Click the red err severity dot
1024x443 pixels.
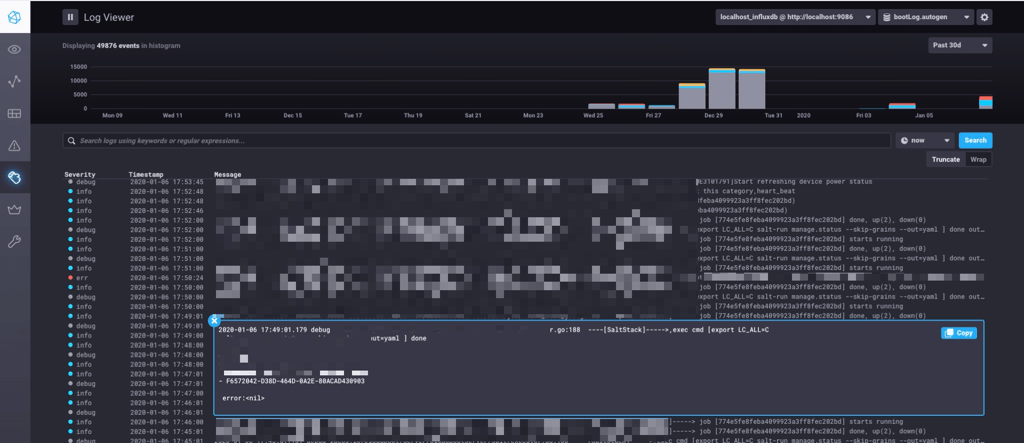(70, 278)
